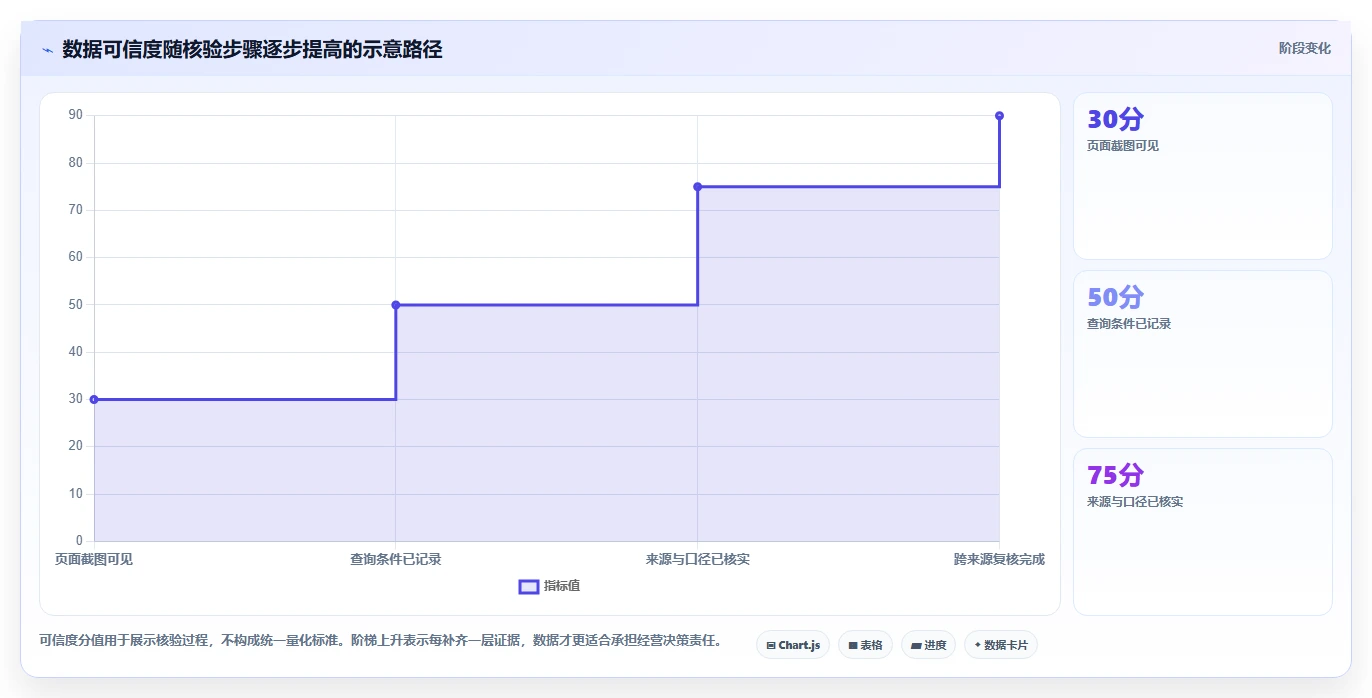Viewport: 1372px width, 698px height.
Task: Click the data point at value 90
Action: (x=999, y=116)
